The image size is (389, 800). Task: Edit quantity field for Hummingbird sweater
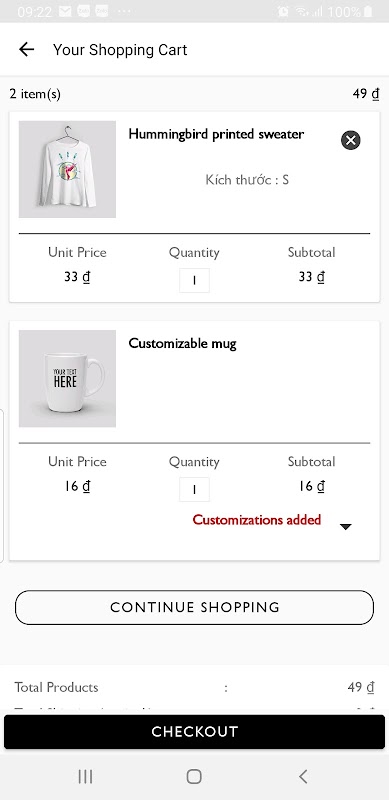point(194,281)
